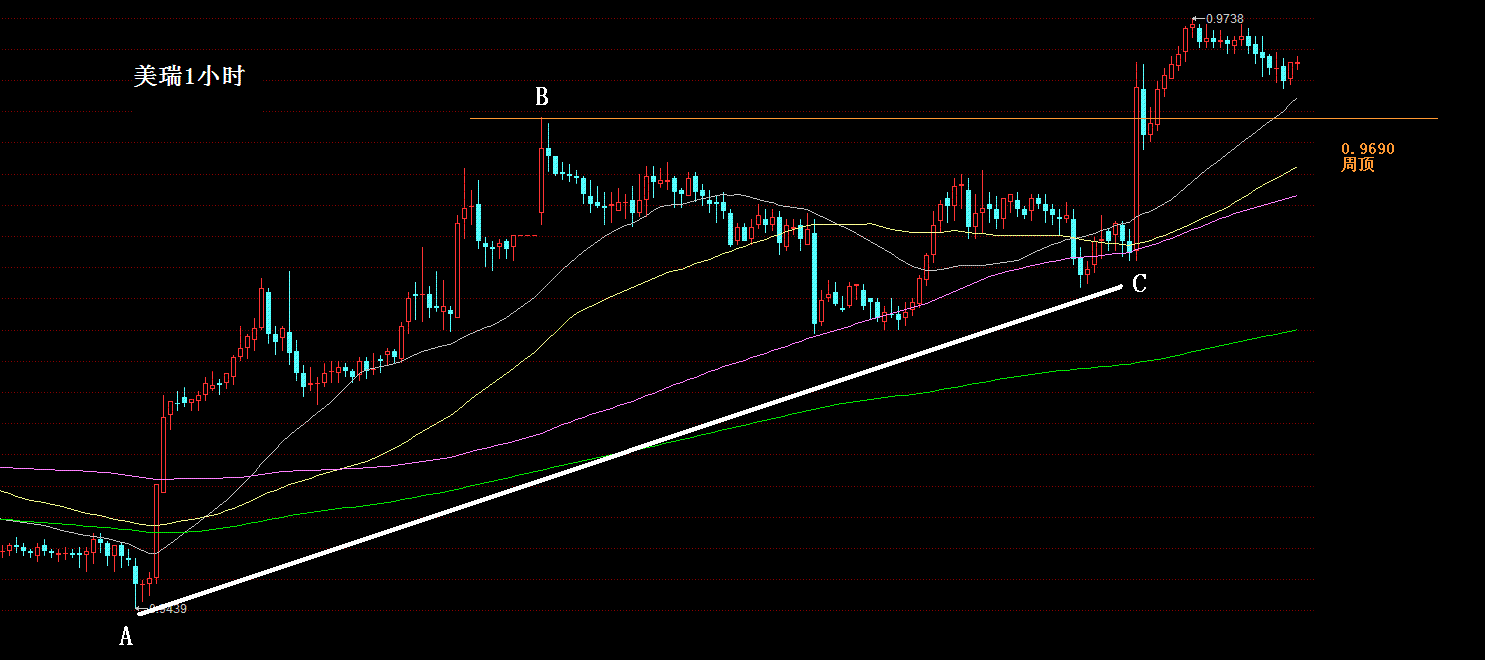Click point label A
Screen dimensions: 1485x660
tap(126, 636)
